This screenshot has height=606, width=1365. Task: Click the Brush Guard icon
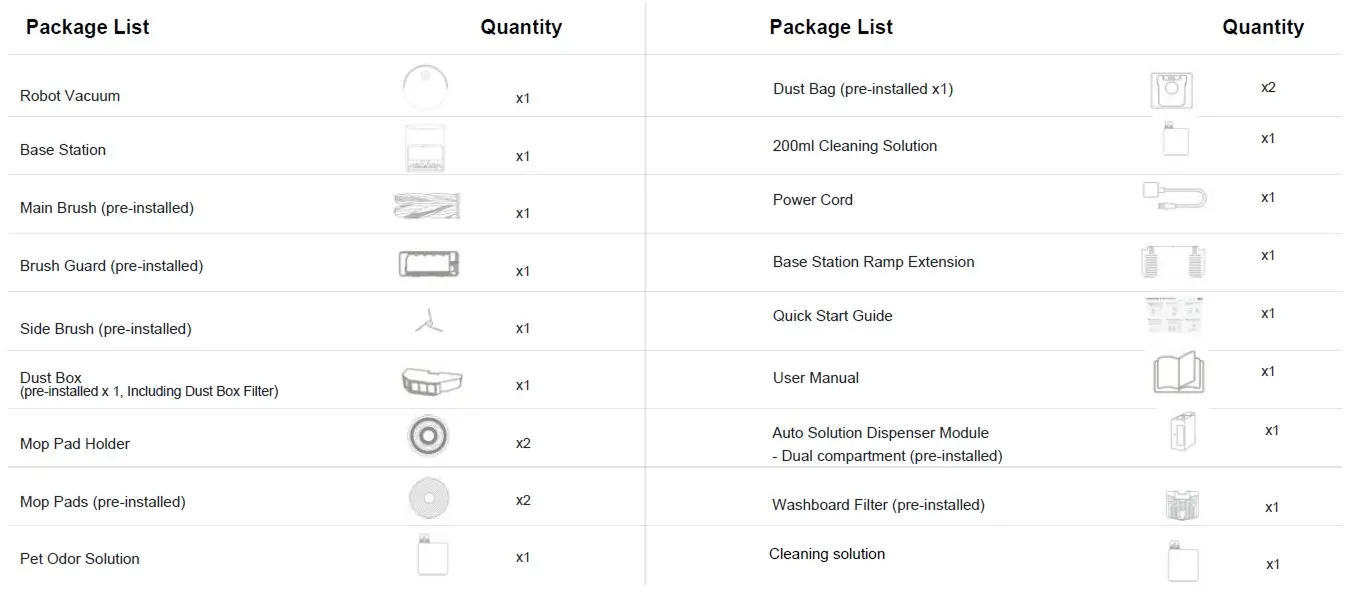428,264
